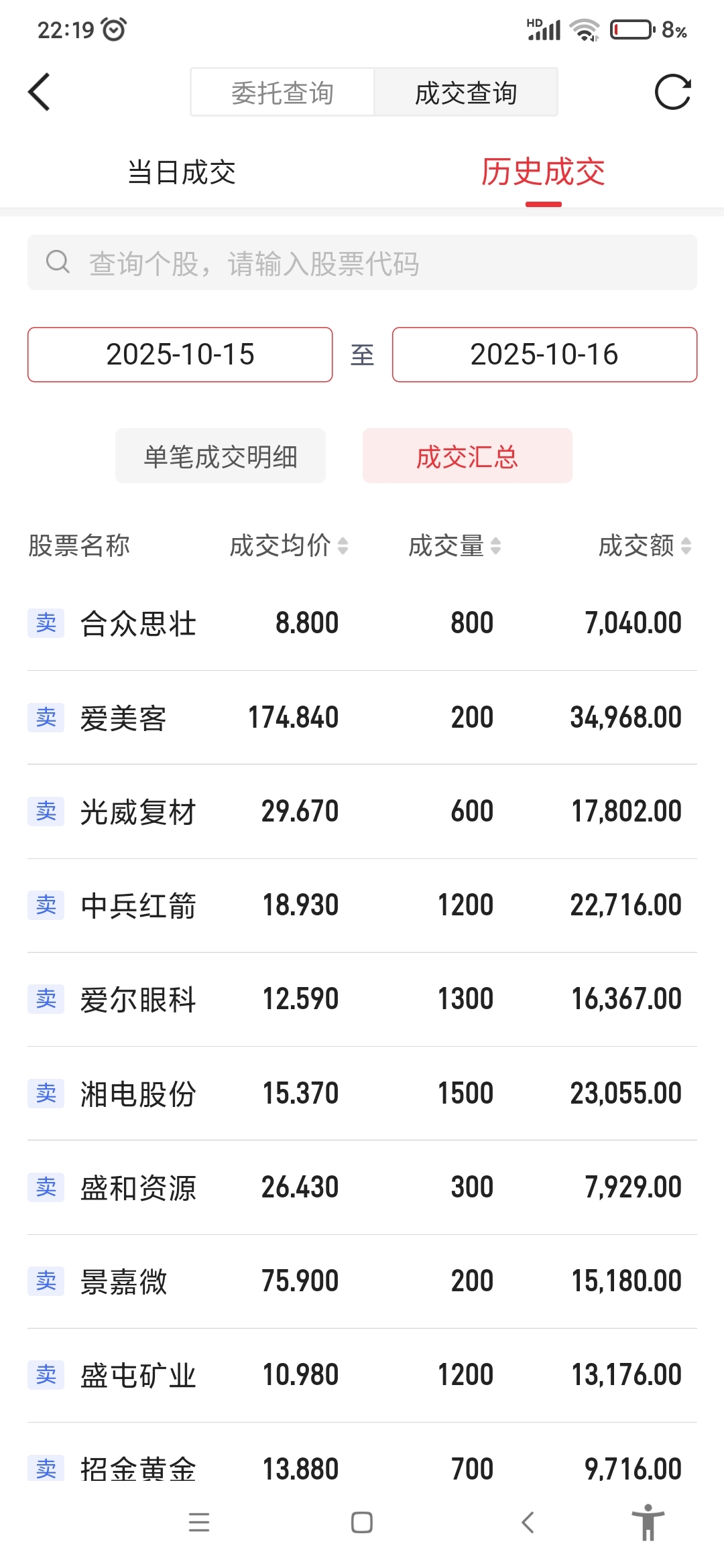This screenshot has height=1568, width=724.
Task: Tap the system recent apps menu icon
Action: coord(199,1522)
